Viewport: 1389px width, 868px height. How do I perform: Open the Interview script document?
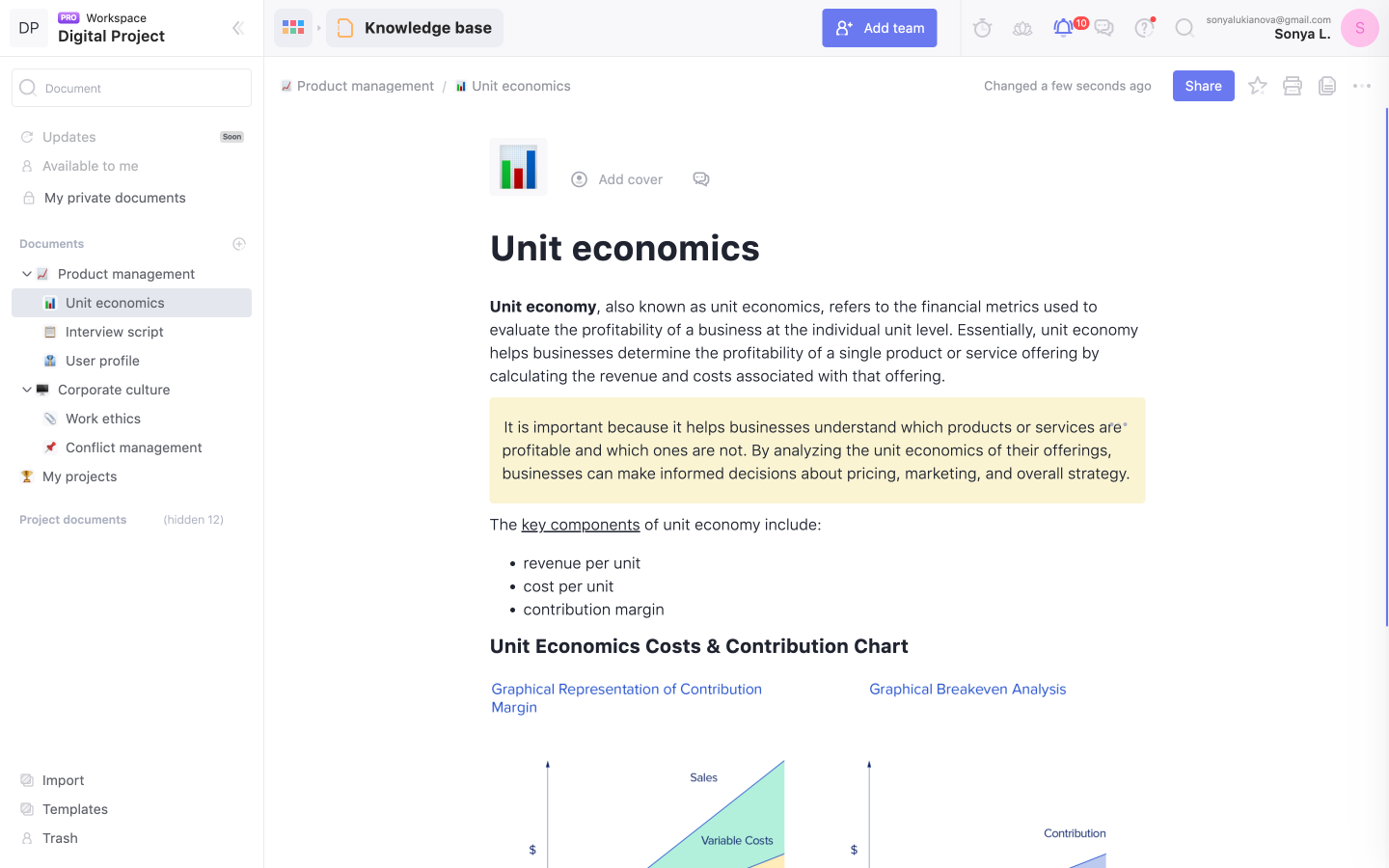tap(114, 332)
